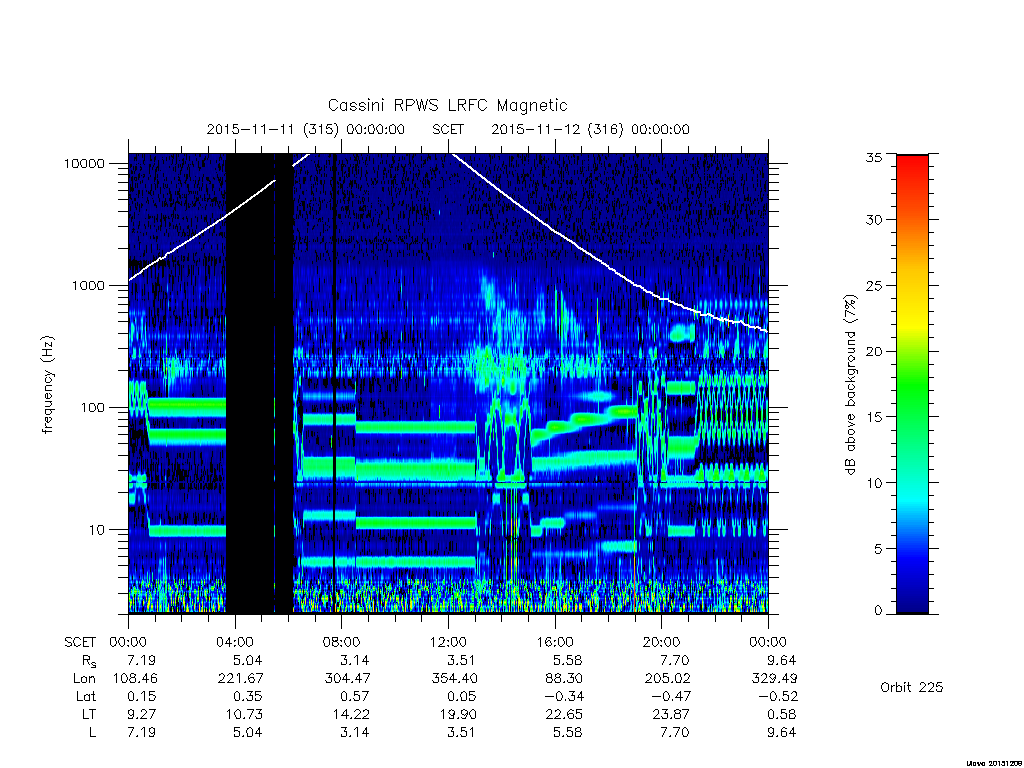Click the Rs row label
This screenshot has height=768, width=1024.
(89, 661)
